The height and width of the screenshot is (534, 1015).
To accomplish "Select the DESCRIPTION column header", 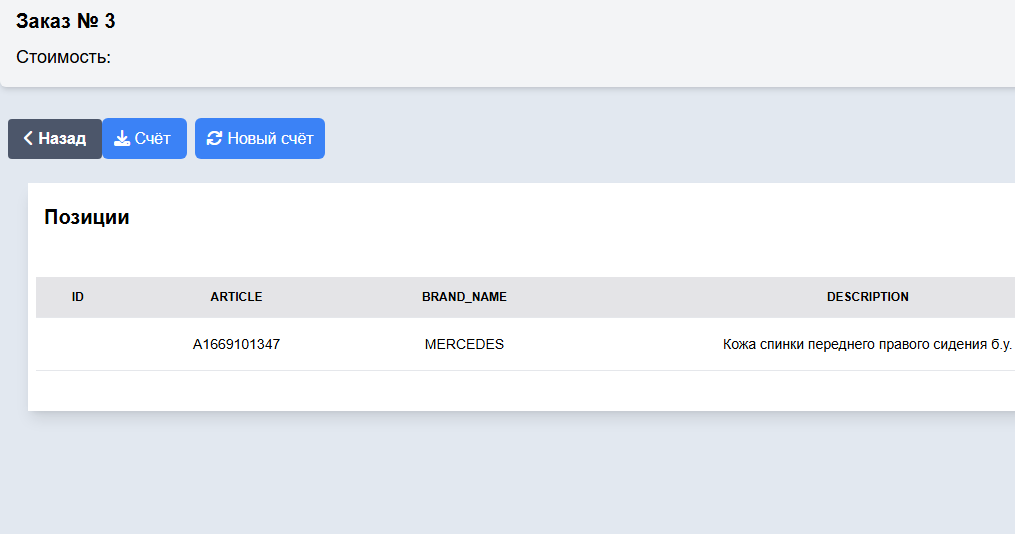I will click(867, 297).
